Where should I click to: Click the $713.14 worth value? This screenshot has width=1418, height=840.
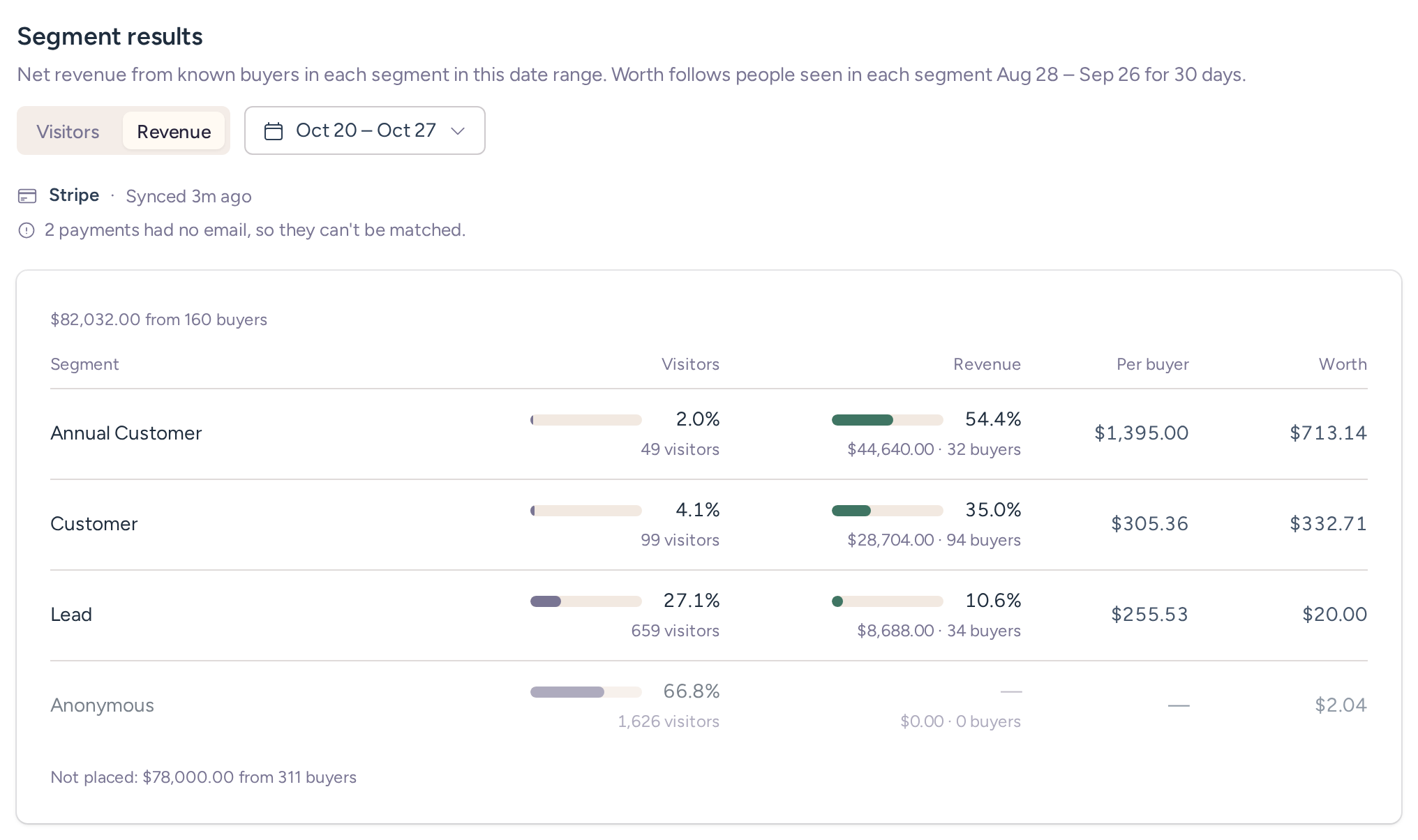point(1329,433)
